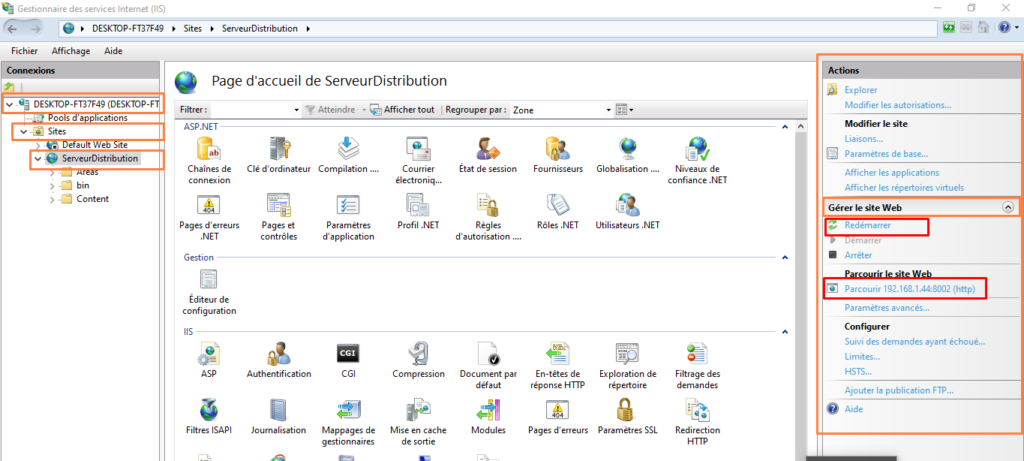This screenshot has height=461, width=1024.
Task: Open the Aide menu
Action: [x=114, y=51]
